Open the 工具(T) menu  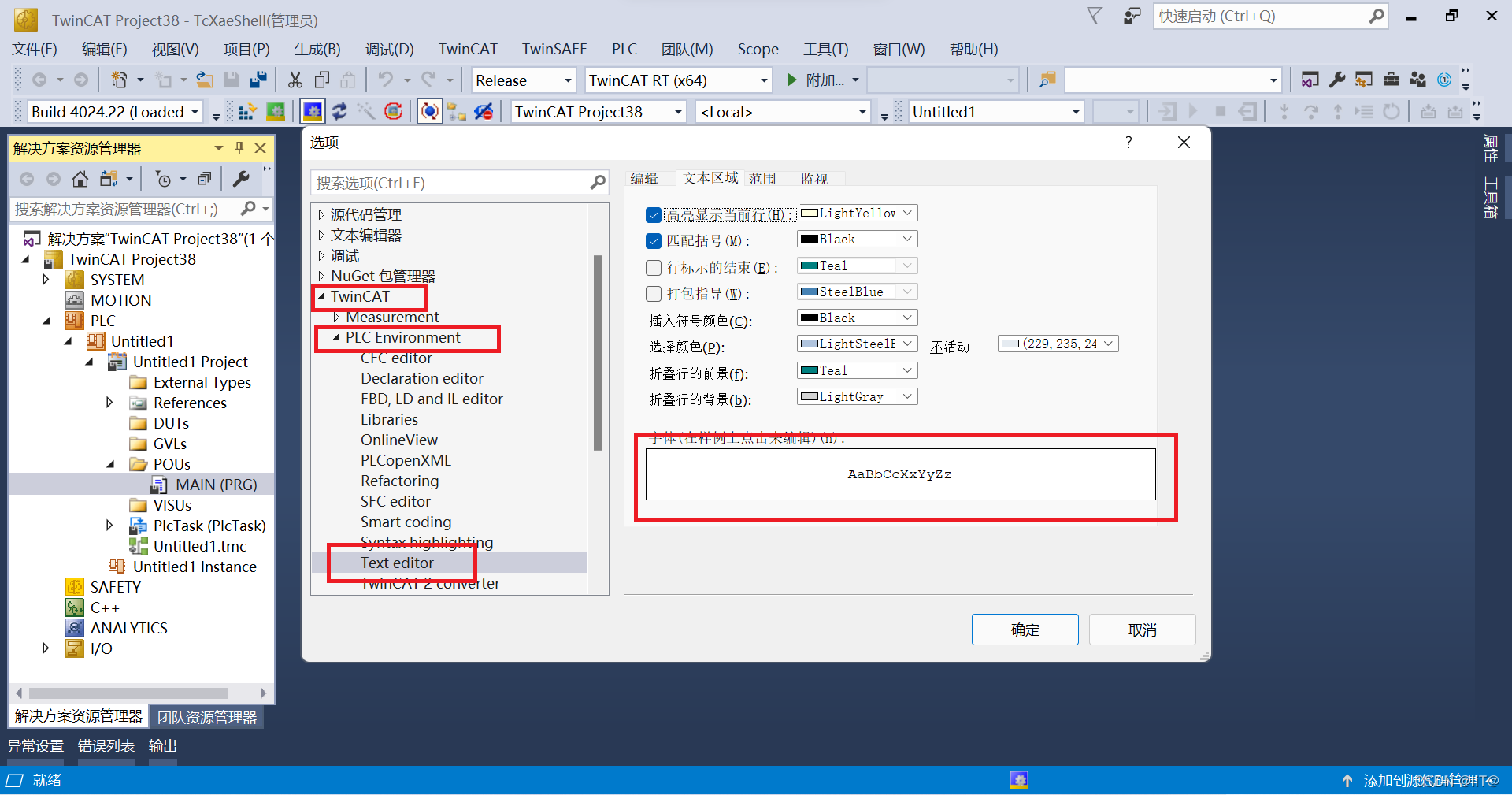tap(825, 49)
